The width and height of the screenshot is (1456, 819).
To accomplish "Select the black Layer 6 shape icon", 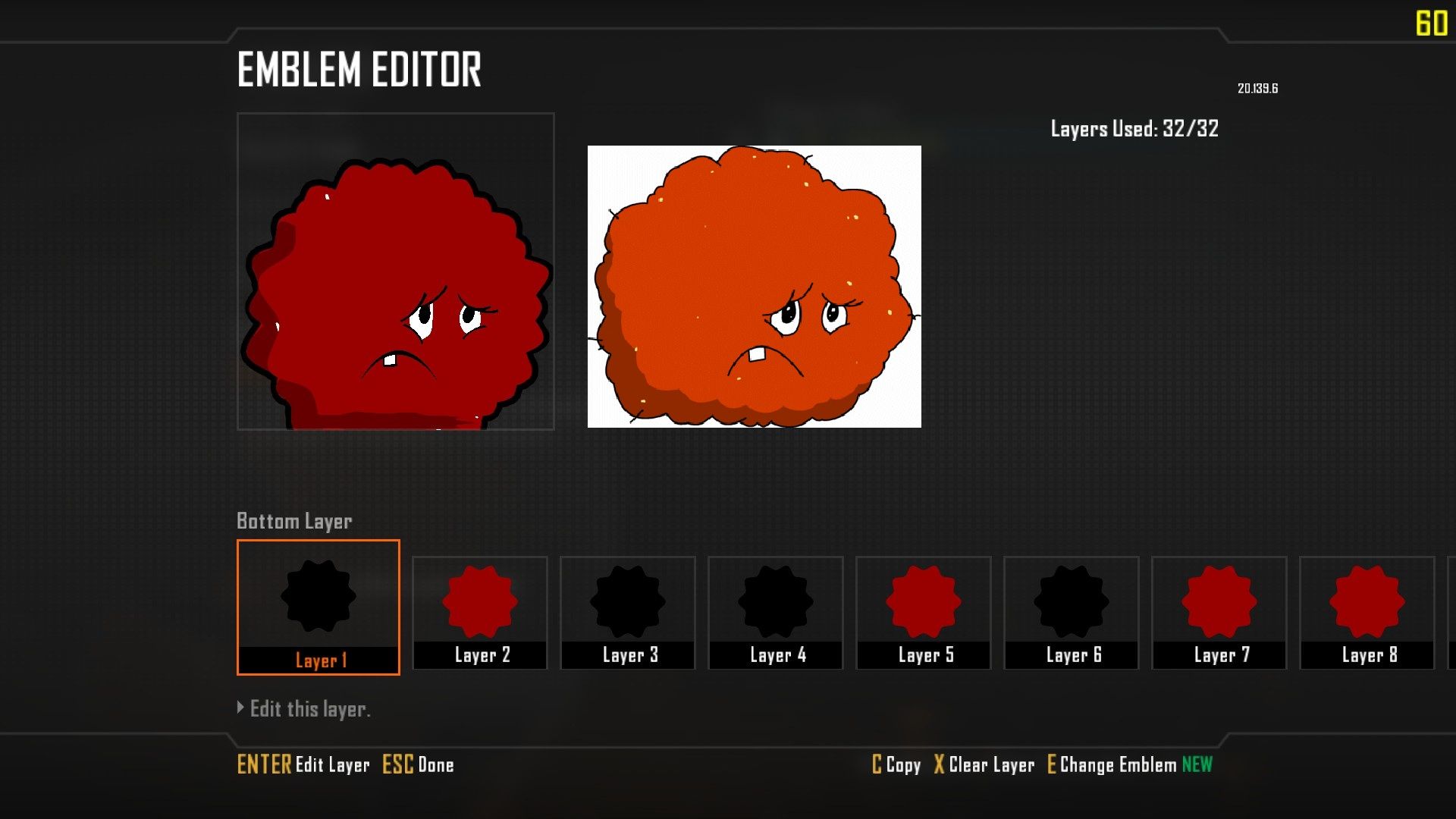I will tap(1072, 601).
